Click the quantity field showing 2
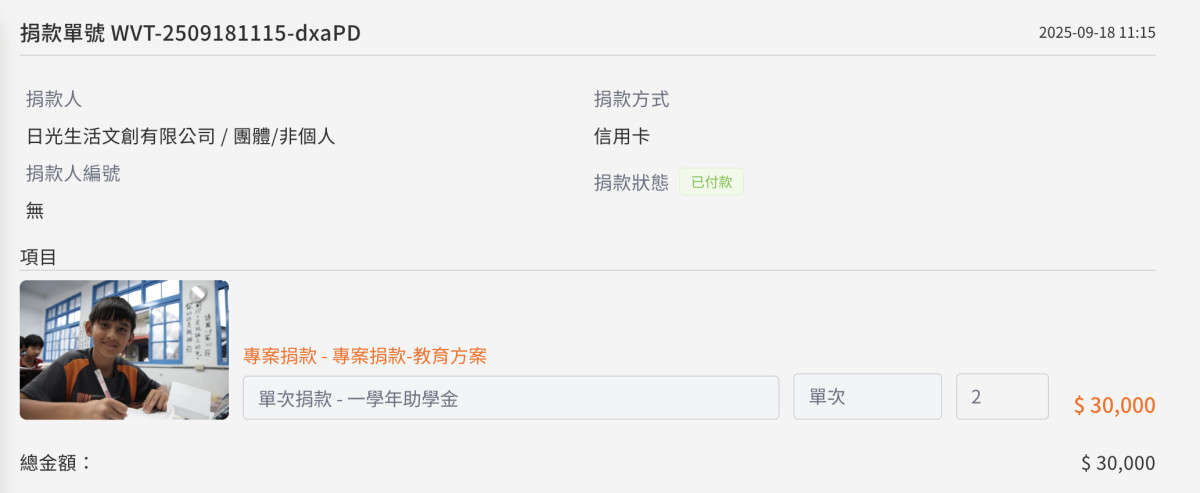 click(x=1001, y=397)
